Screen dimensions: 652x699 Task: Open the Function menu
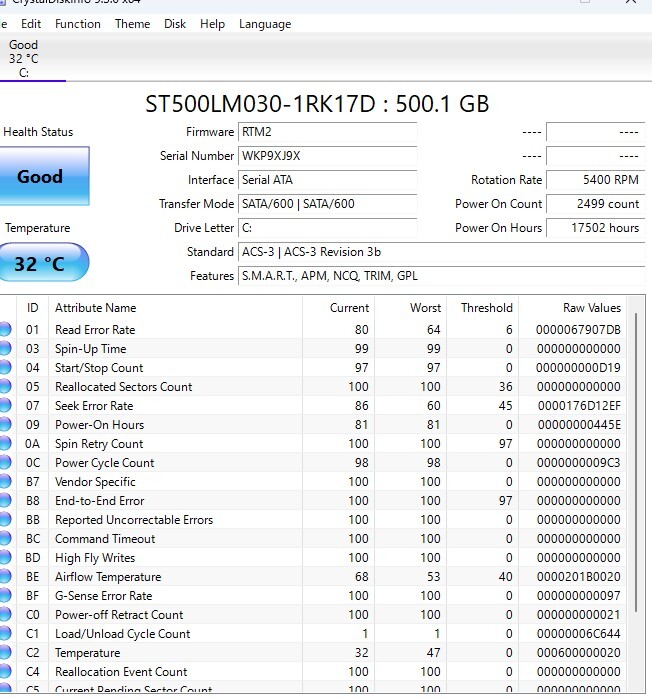78,24
